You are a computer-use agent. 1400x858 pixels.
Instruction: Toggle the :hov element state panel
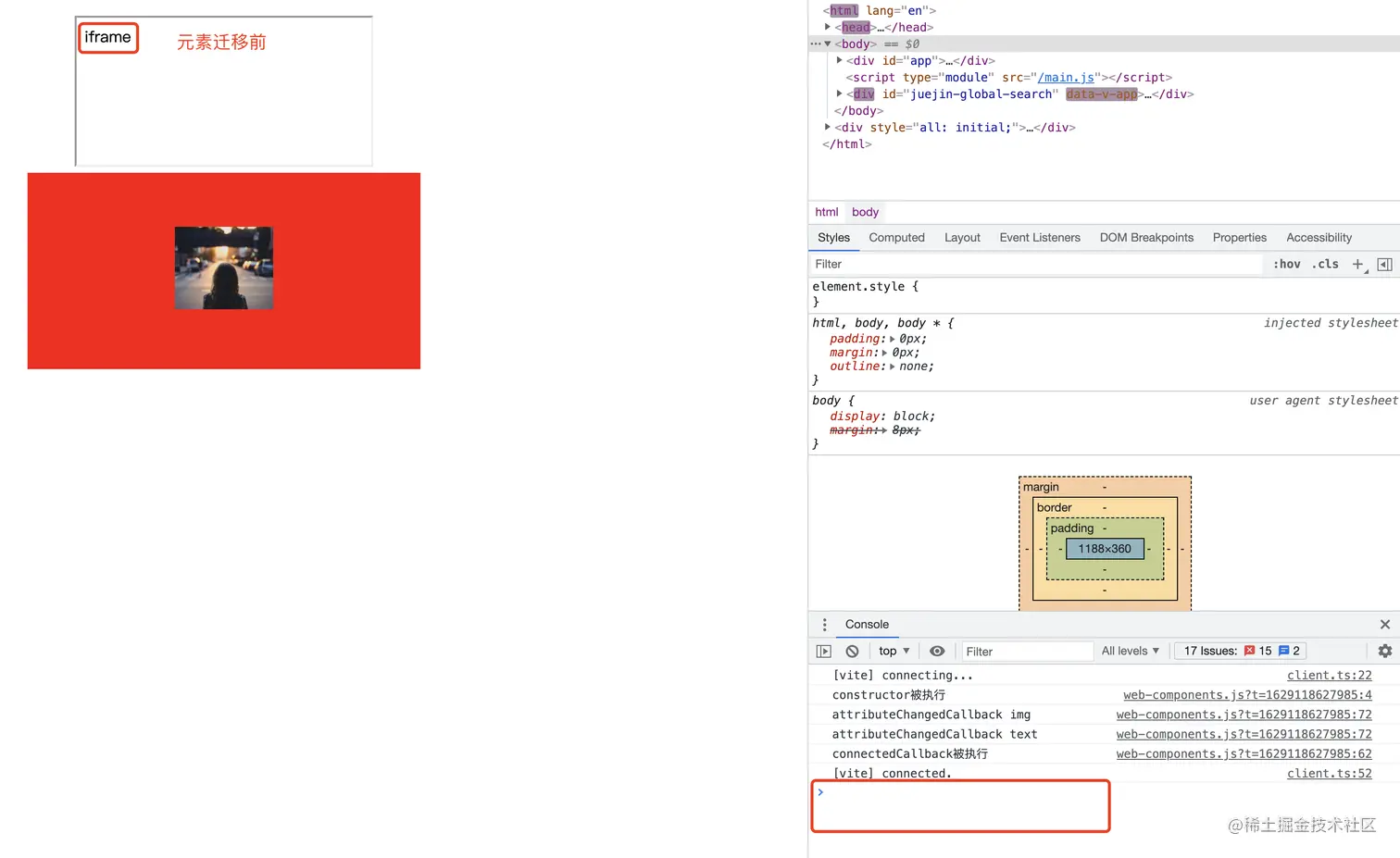tap(1286, 265)
